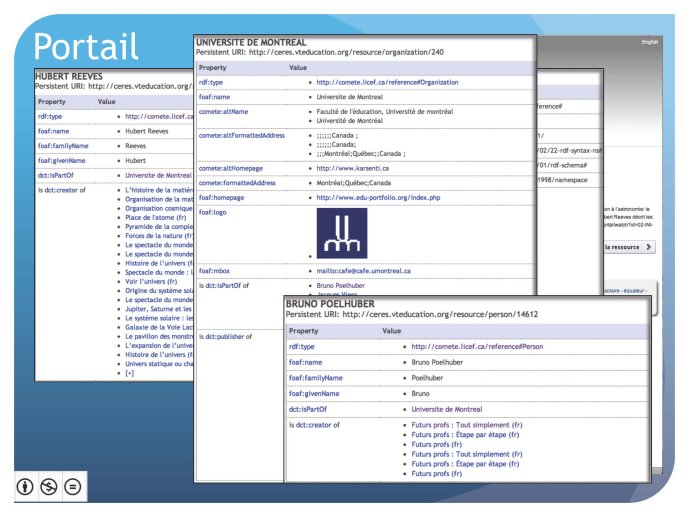Open the 'Le pavillon des monstr' link
This screenshot has height=517, width=689.
coord(159,336)
